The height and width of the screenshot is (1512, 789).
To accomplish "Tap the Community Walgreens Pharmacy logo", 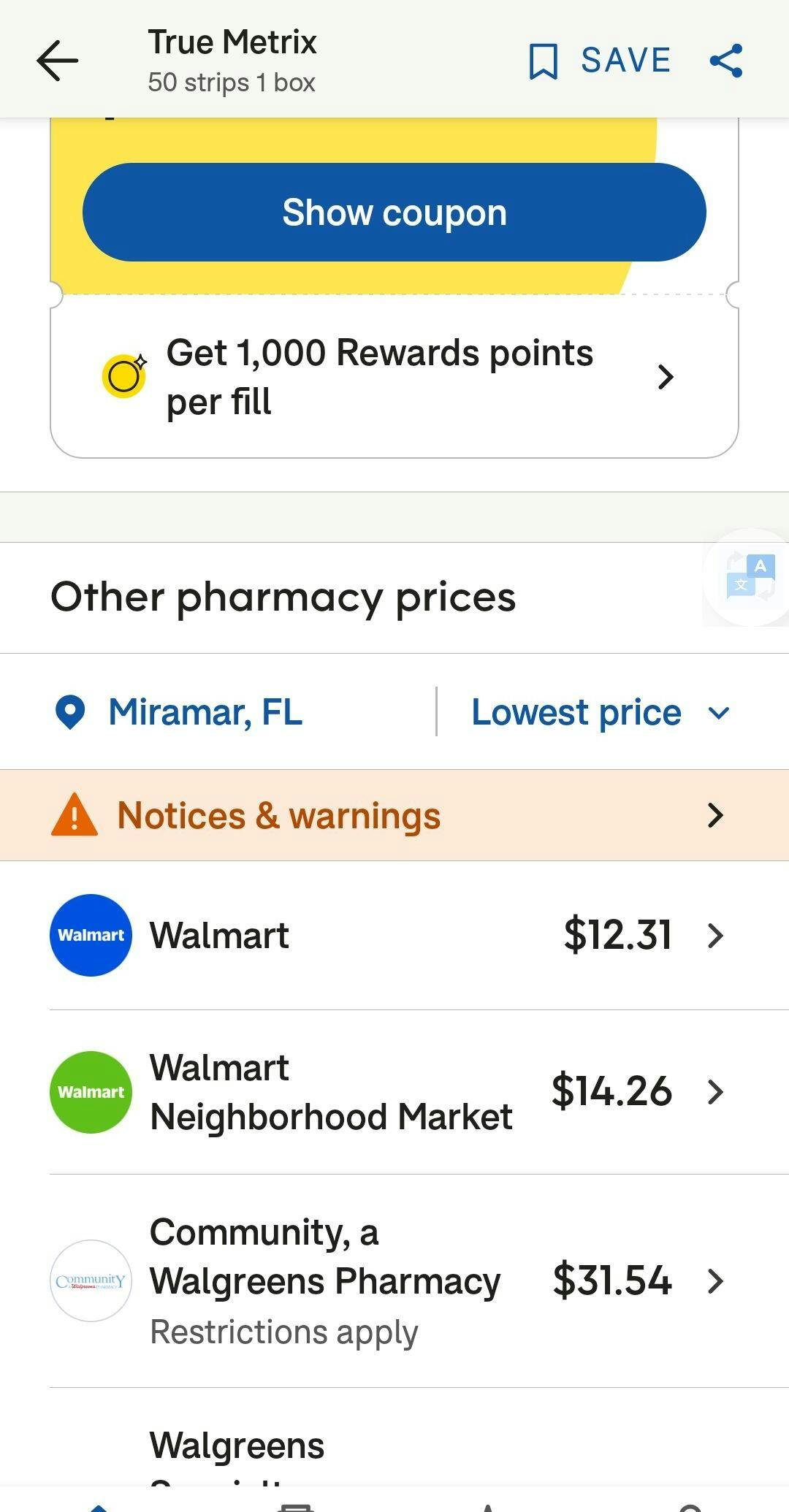I will pos(91,1280).
